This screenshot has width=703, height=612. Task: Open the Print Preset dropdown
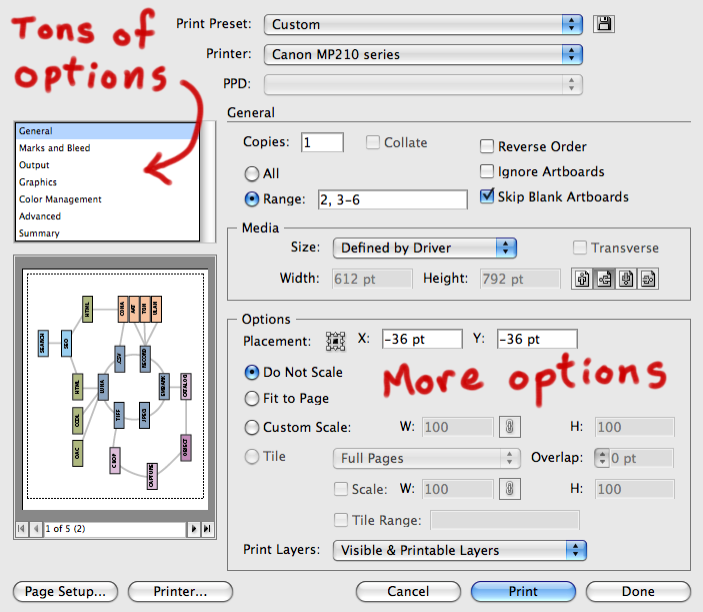click(423, 24)
